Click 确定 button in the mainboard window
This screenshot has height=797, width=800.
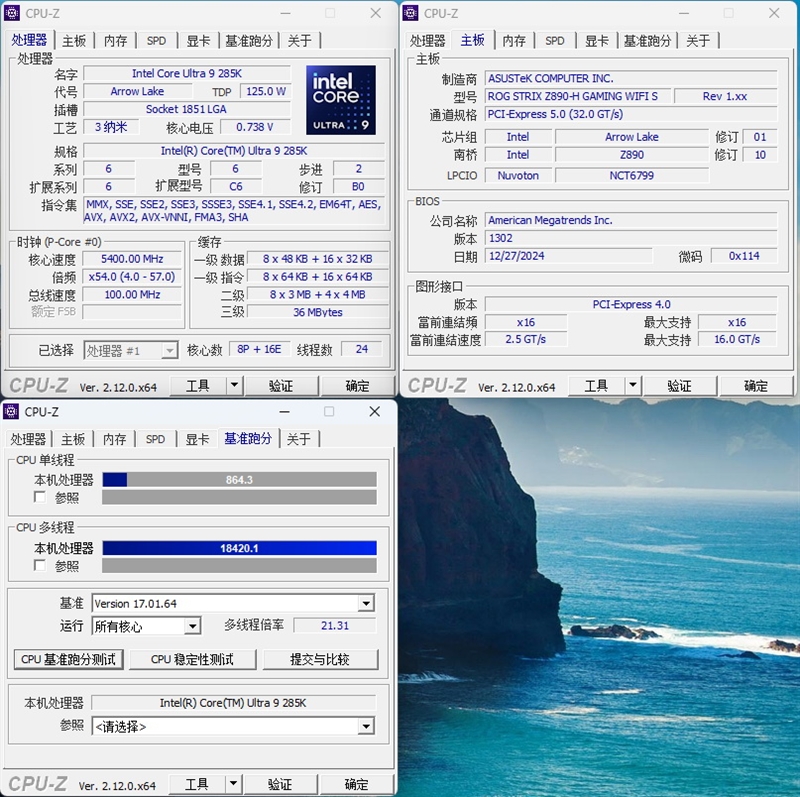point(756,386)
